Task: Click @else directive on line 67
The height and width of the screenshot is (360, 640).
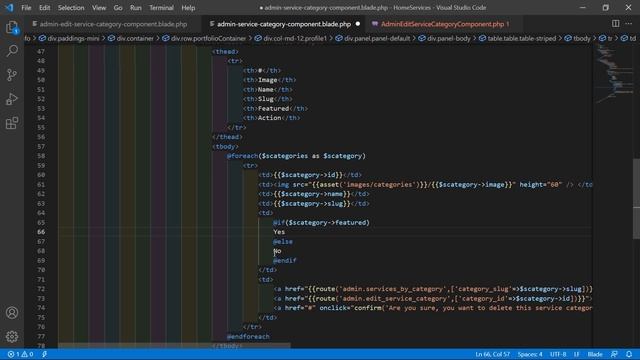Action: tap(283, 242)
